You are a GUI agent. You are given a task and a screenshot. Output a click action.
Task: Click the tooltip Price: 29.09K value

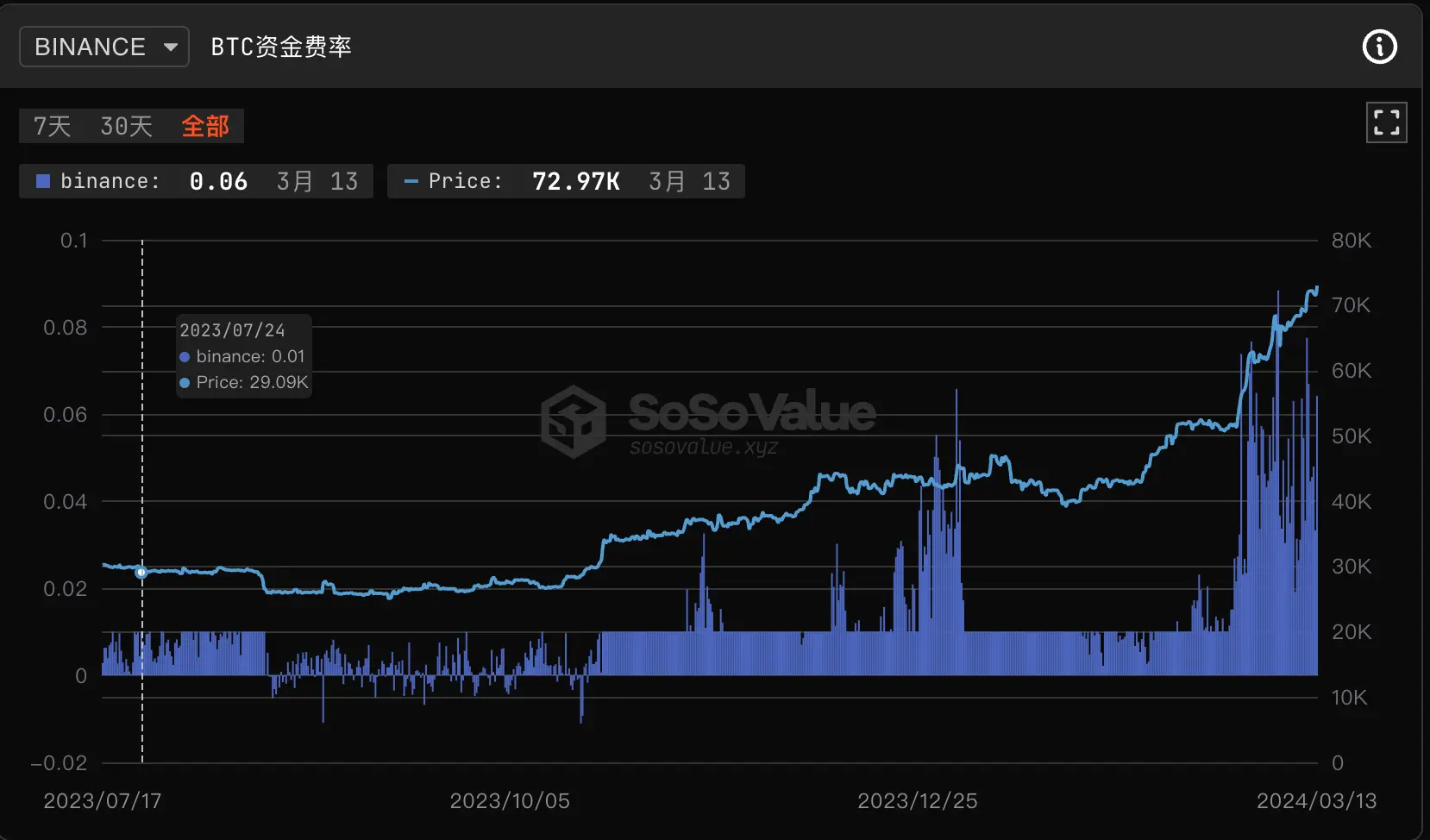pos(252,382)
